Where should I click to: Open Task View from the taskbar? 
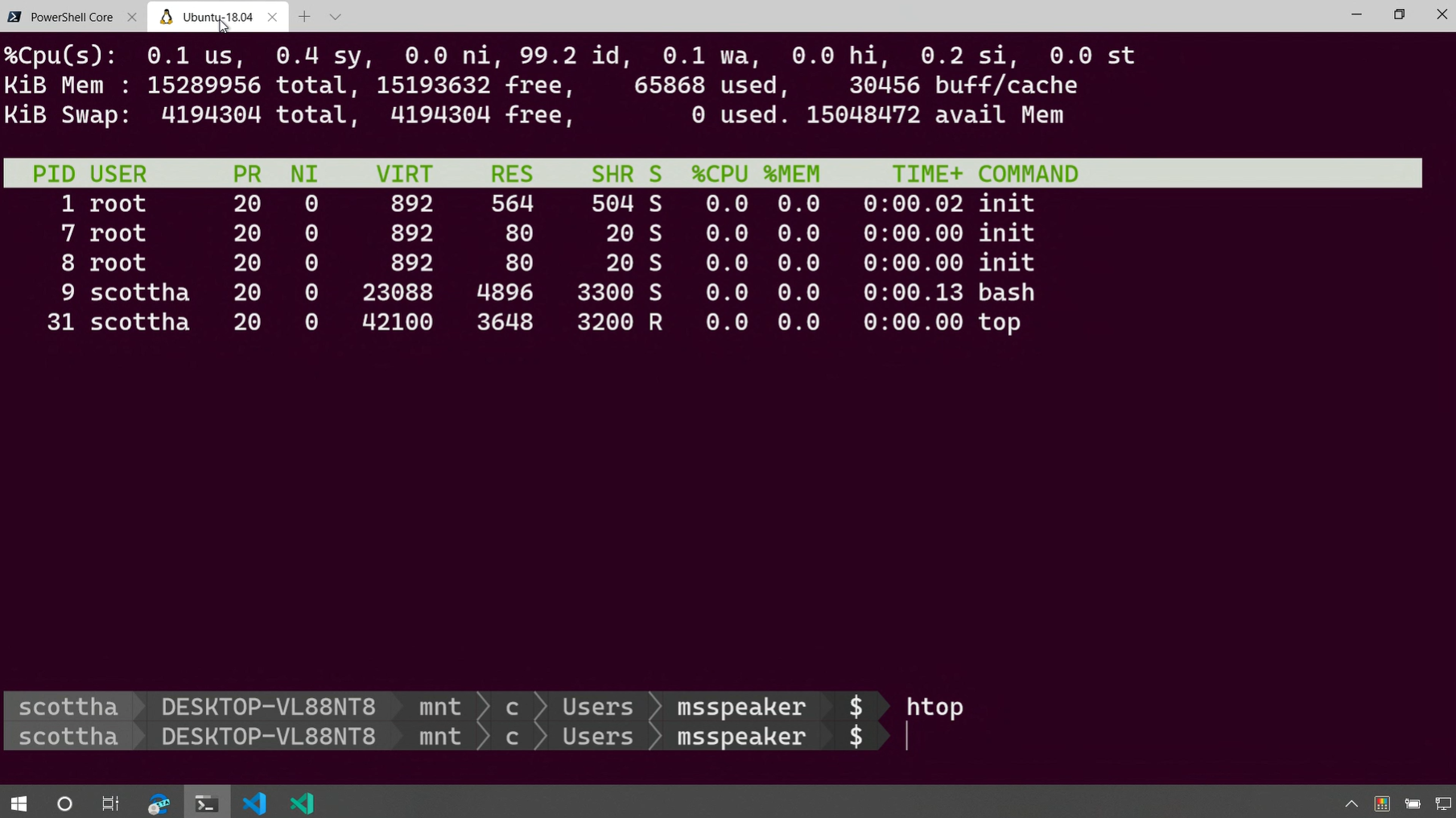point(110,804)
